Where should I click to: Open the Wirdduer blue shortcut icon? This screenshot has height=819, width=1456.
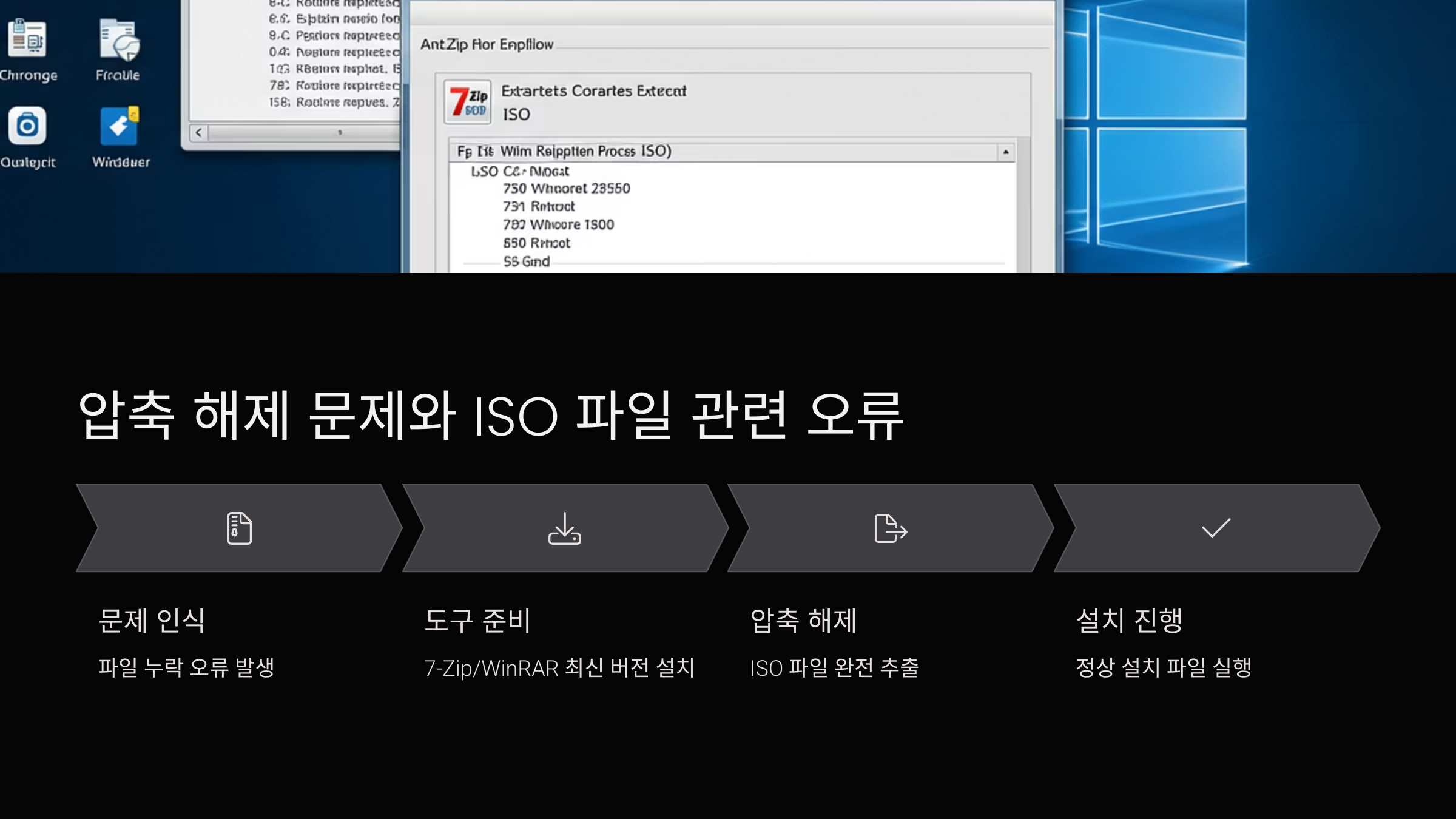pyautogui.click(x=119, y=126)
